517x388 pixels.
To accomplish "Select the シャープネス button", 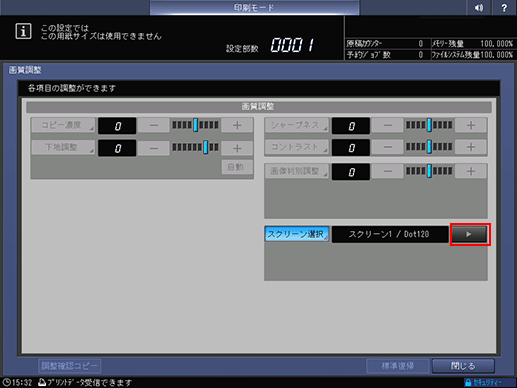I will [297, 125].
